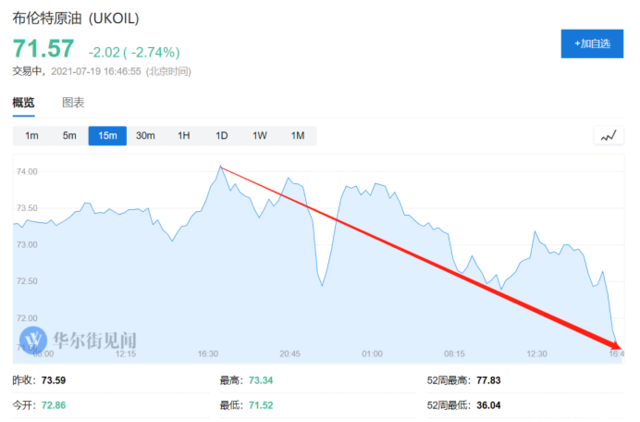Click the 73.00 y-axis label

point(27,245)
